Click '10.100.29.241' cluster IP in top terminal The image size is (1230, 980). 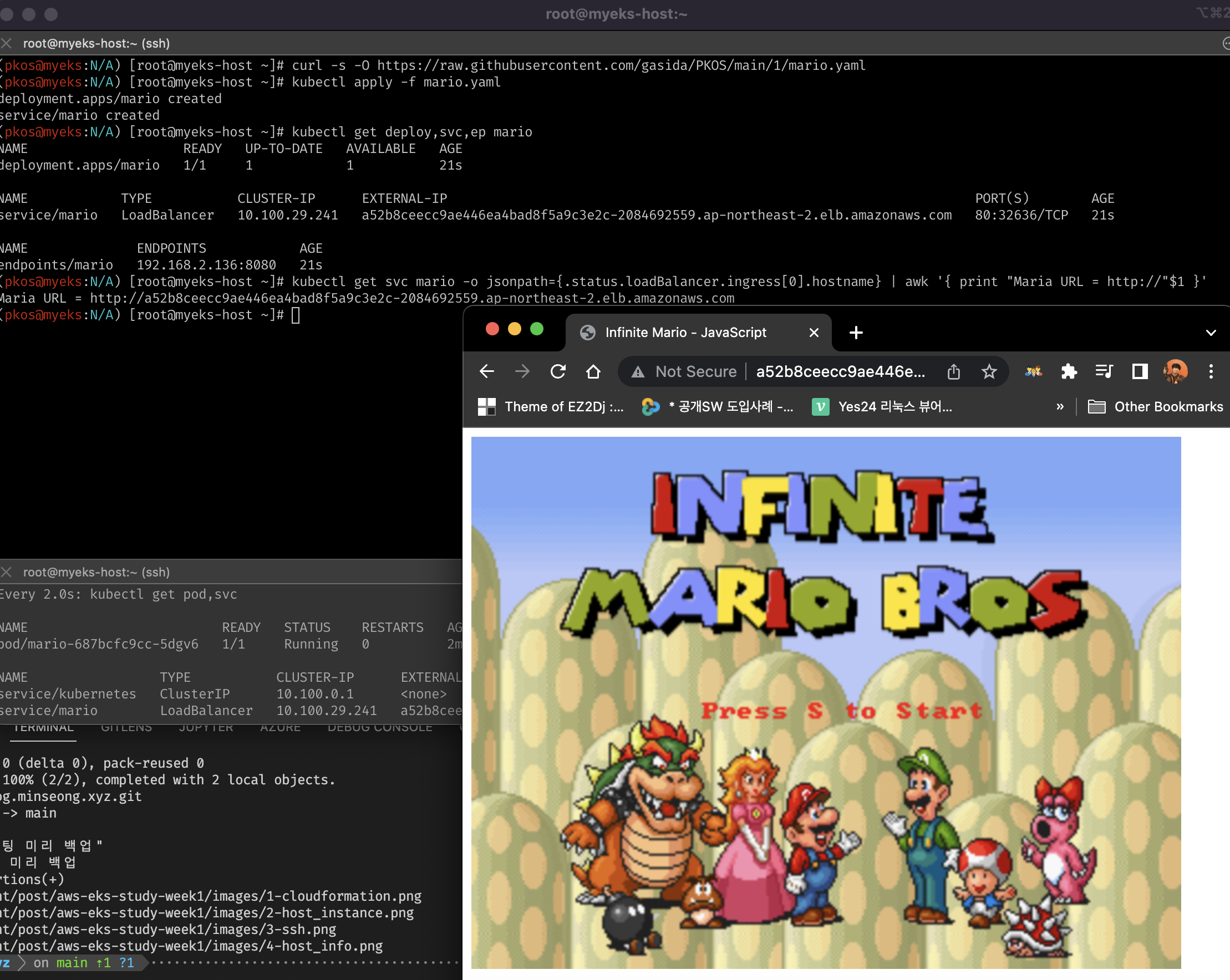point(287,215)
